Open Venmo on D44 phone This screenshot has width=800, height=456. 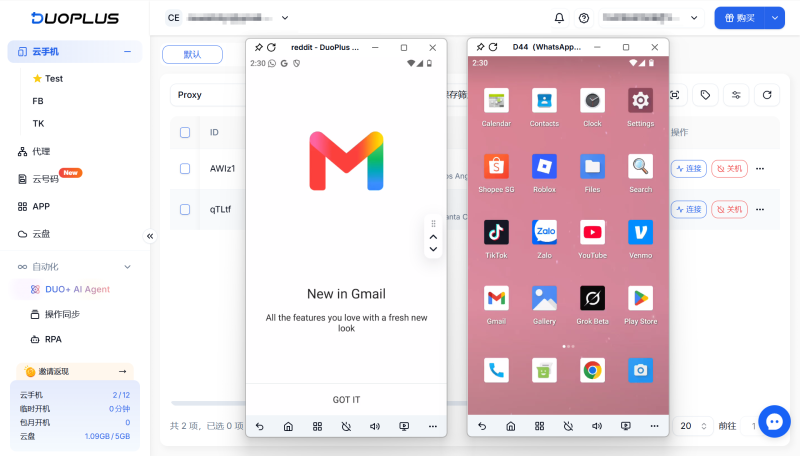[640, 233]
